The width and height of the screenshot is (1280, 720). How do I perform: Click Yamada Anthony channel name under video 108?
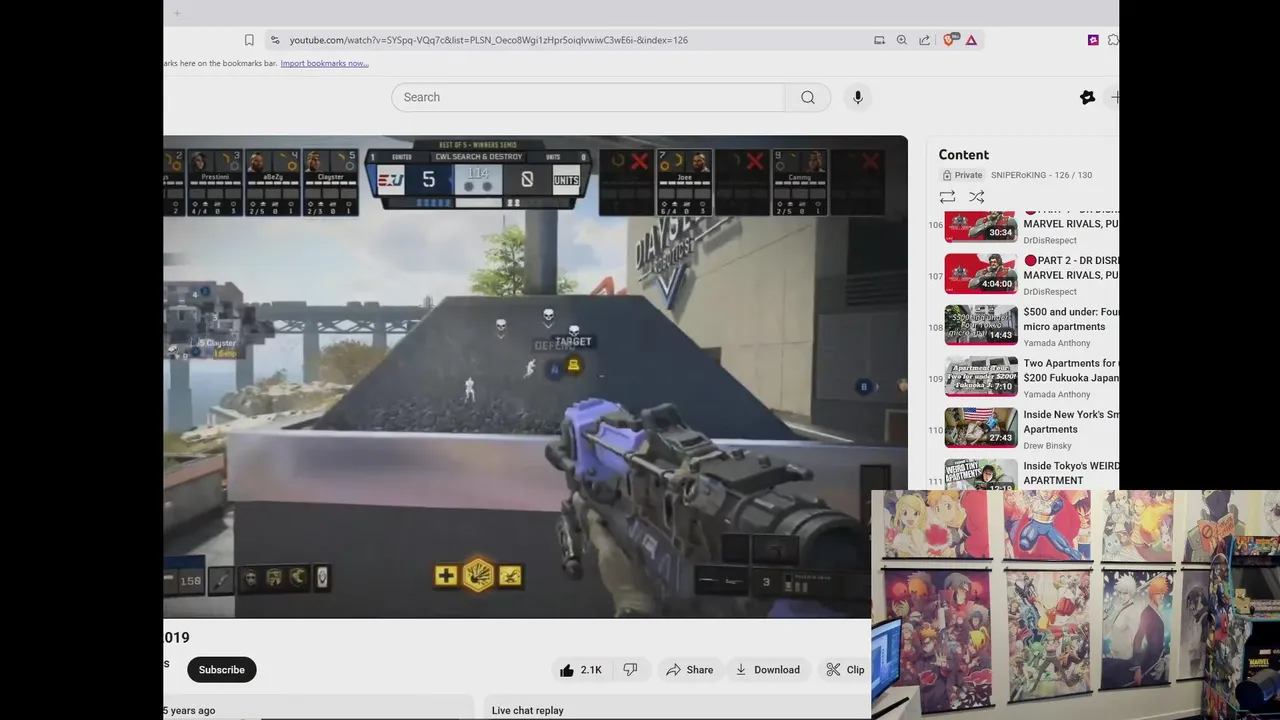[1057, 343]
